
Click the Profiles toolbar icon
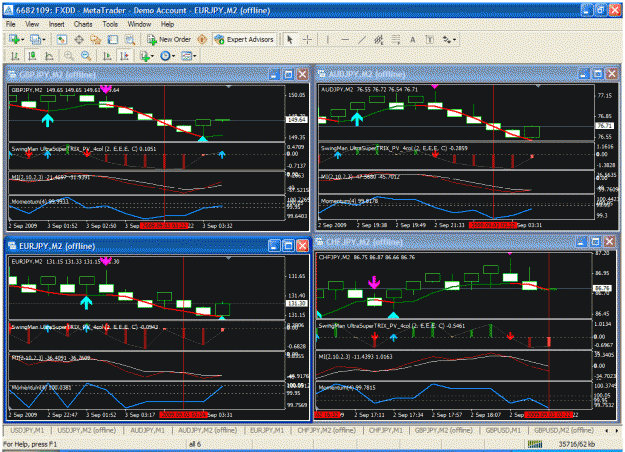35,39
